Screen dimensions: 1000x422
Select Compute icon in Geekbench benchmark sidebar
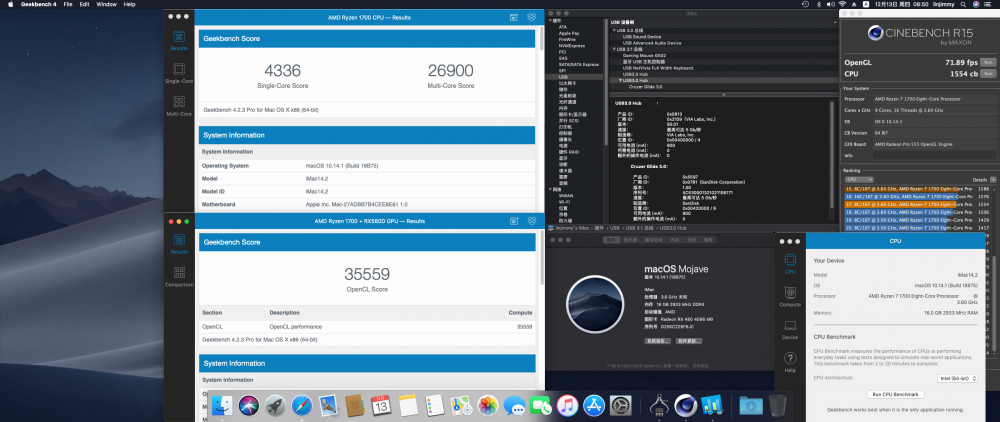(790, 296)
